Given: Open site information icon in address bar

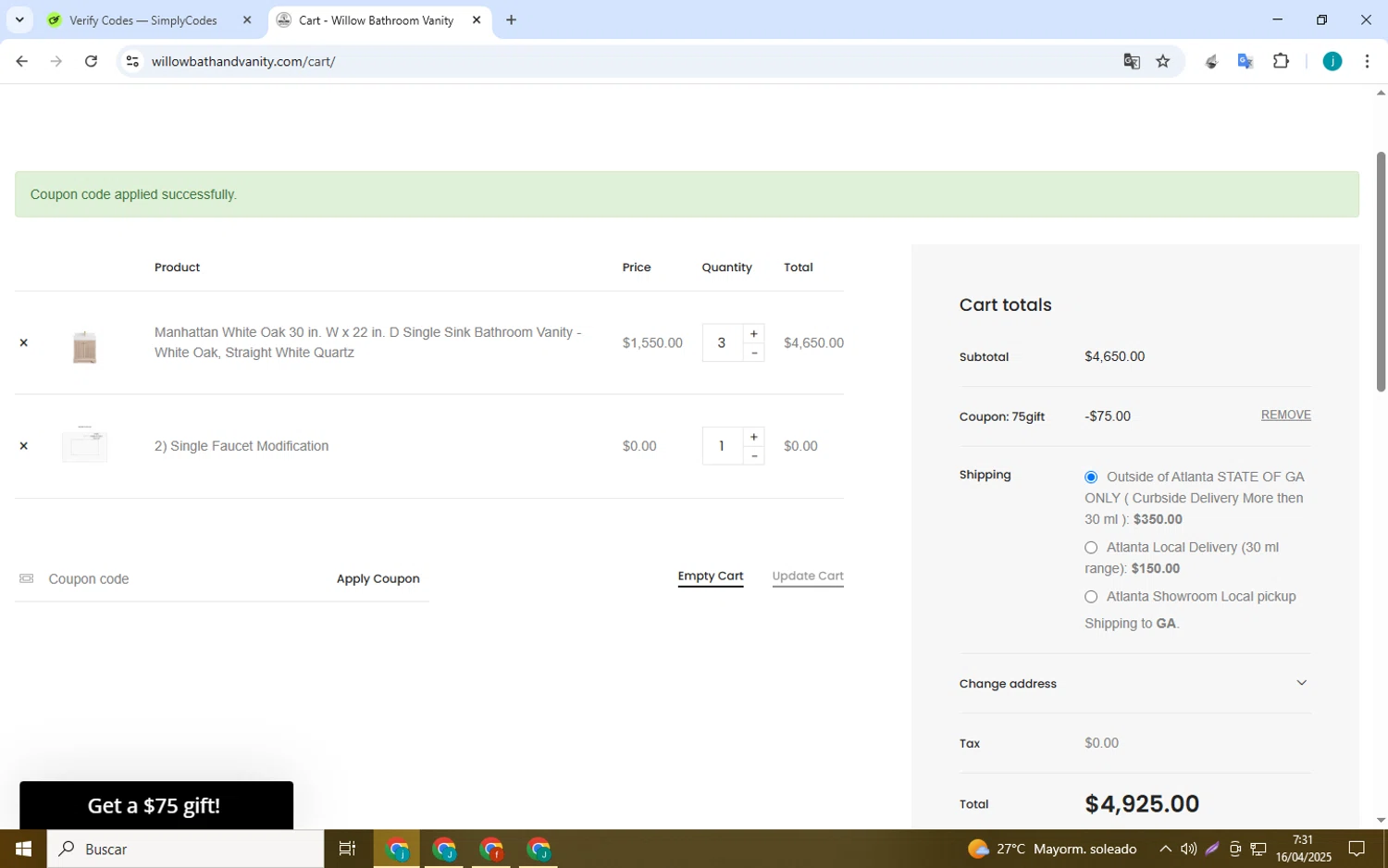Looking at the screenshot, I should [x=132, y=61].
